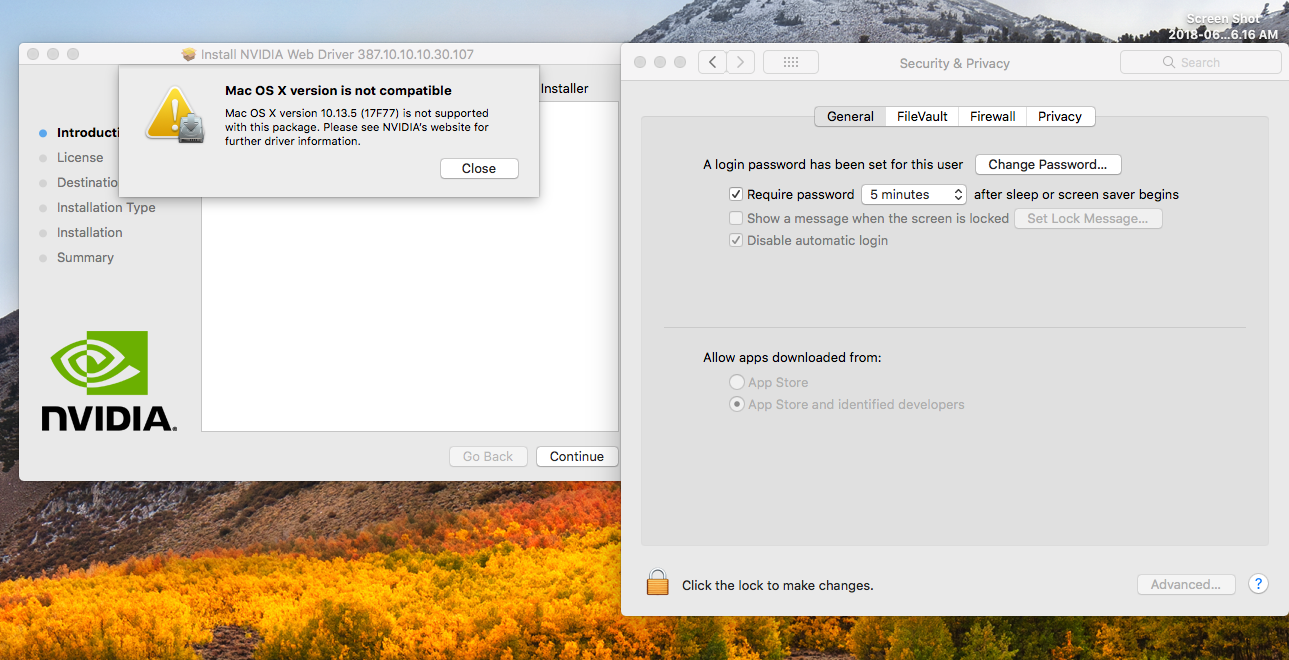
Task: Toggle the Require password checkbox
Action: pyautogui.click(x=736, y=194)
